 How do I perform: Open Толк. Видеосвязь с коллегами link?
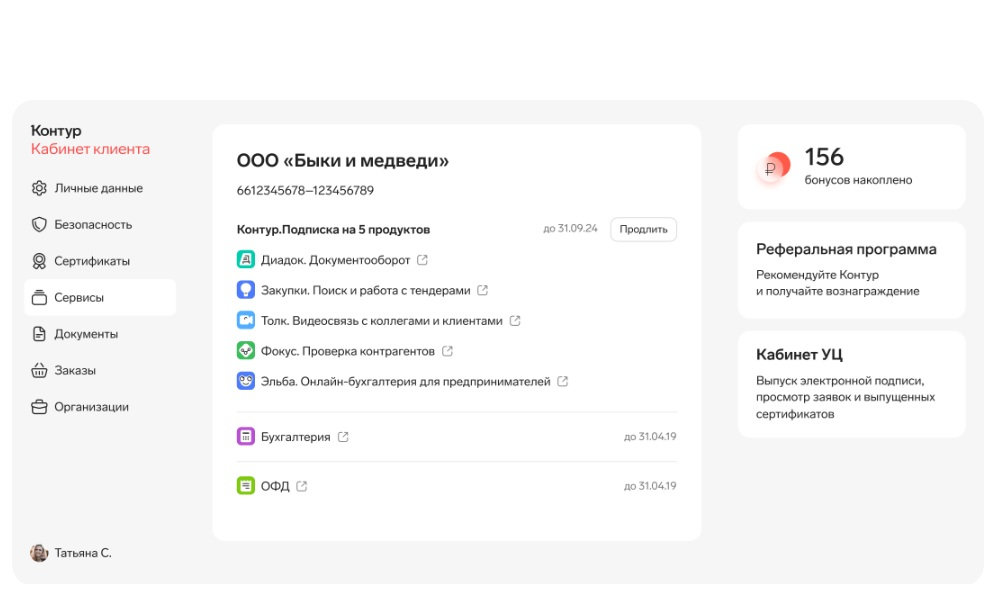click(x=382, y=321)
